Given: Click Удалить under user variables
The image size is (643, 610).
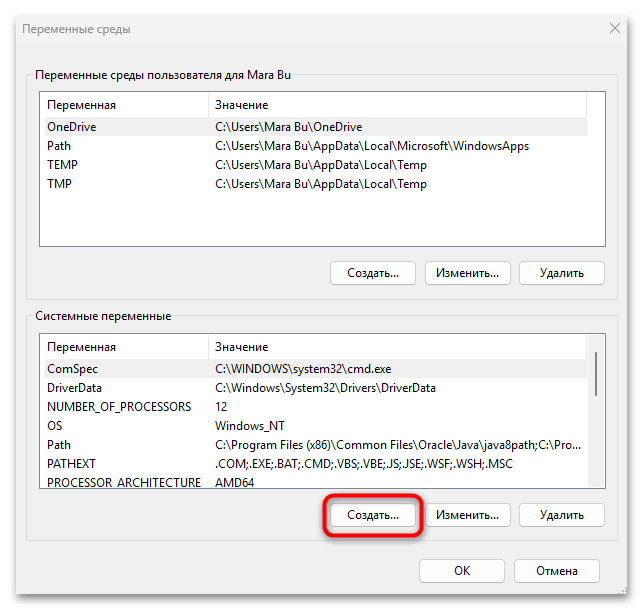Looking at the screenshot, I should 561,272.
